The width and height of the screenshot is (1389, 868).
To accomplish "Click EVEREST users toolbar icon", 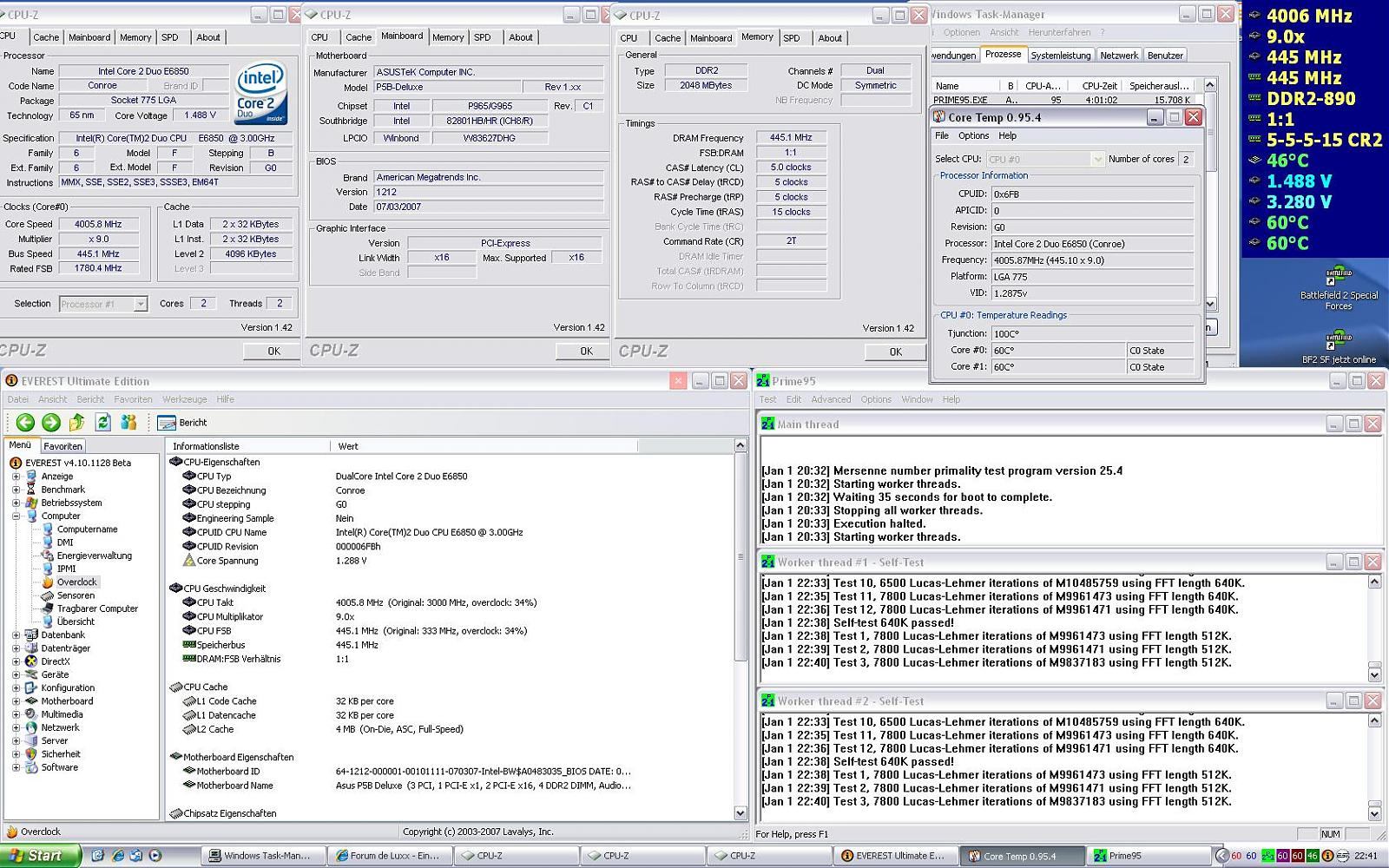I will [x=129, y=423].
